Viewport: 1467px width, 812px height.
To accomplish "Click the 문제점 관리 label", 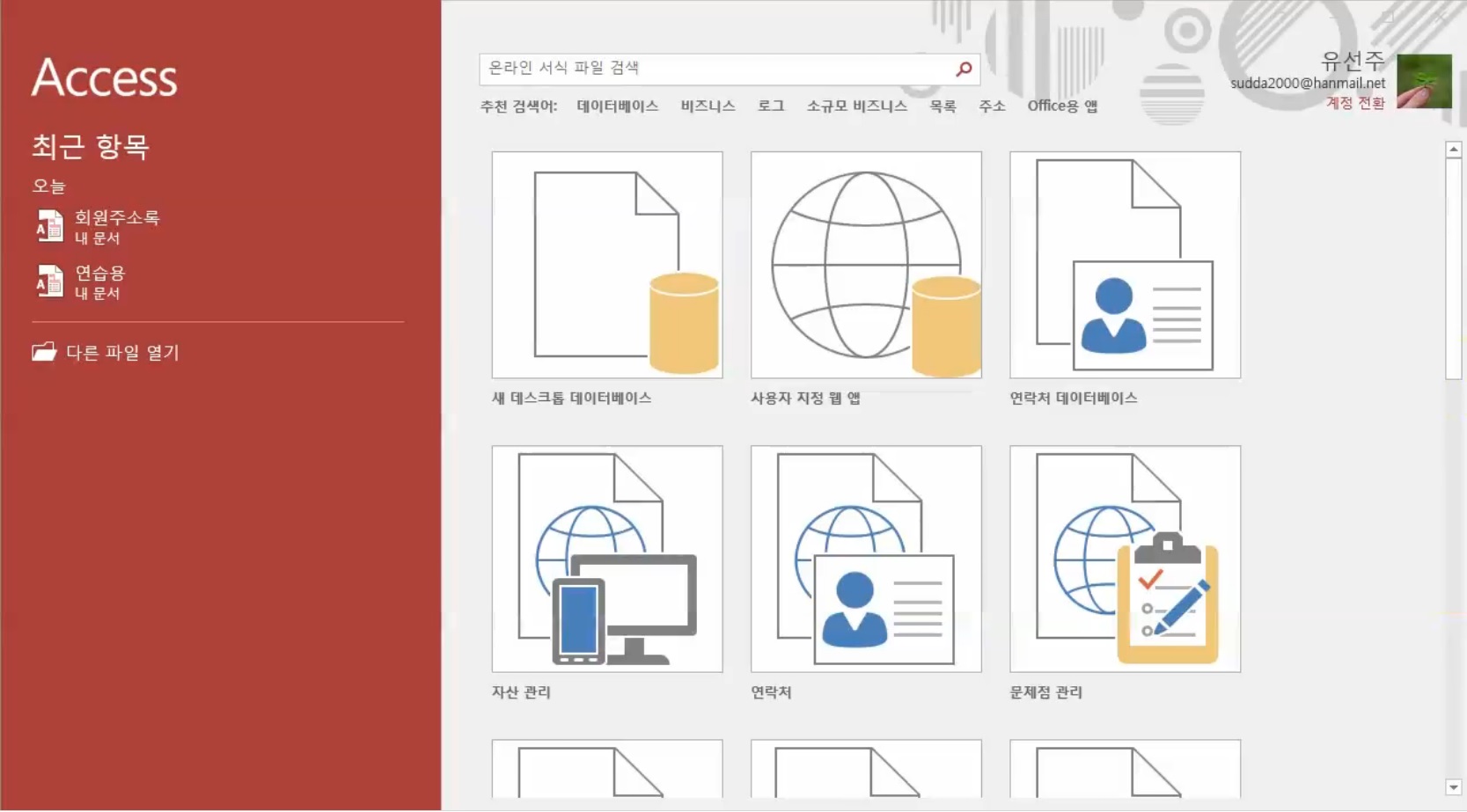I will coord(1045,692).
